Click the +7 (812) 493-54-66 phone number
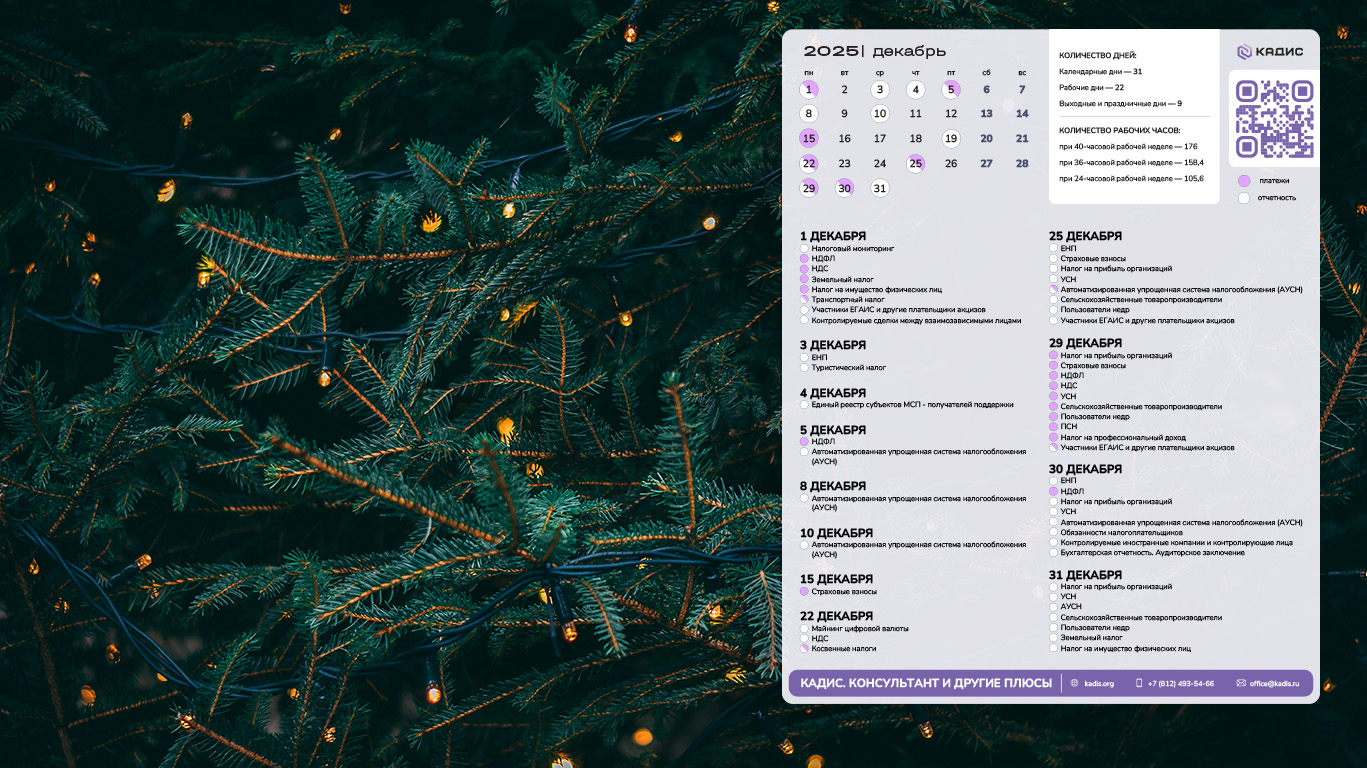 [1181, 683]
